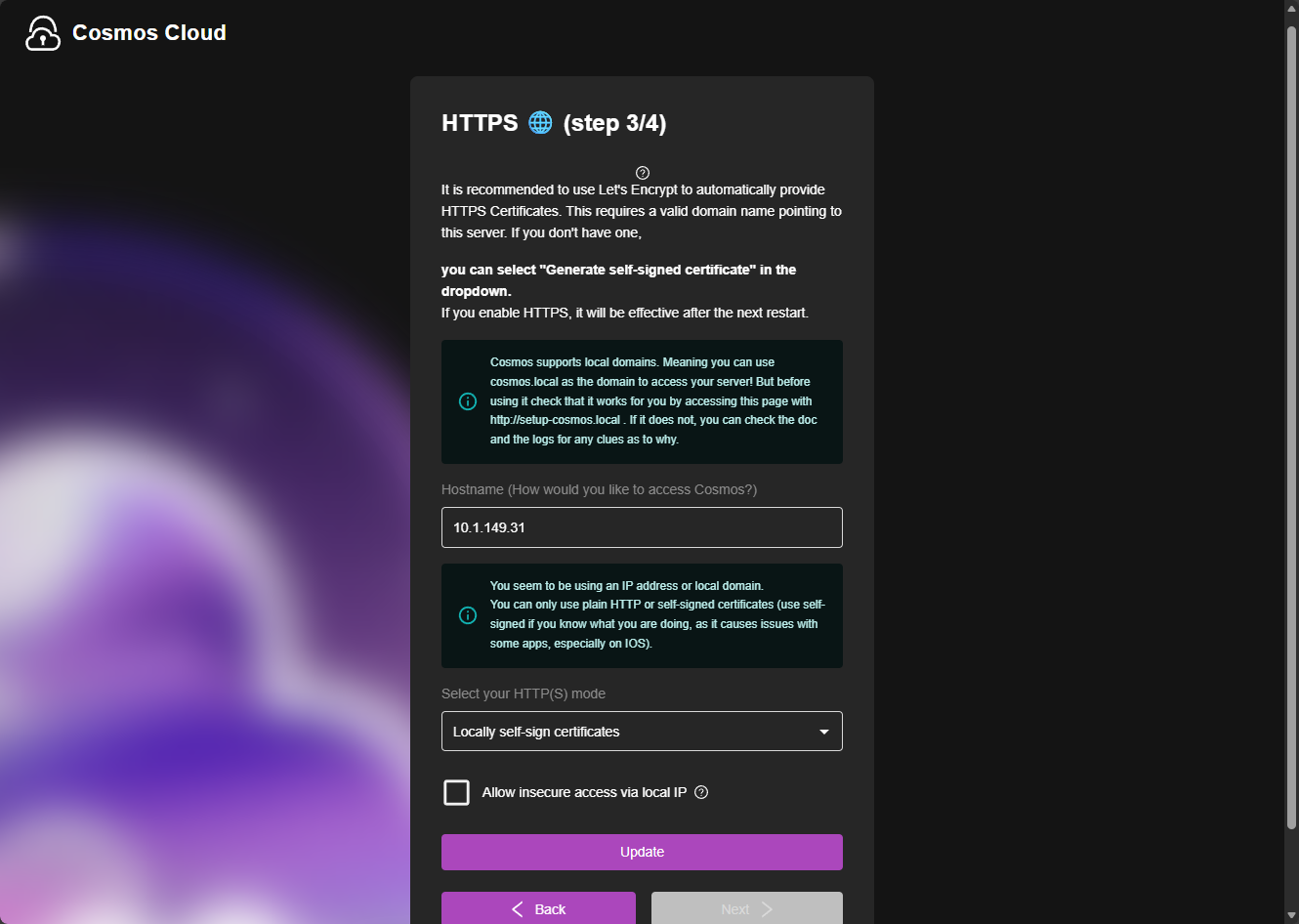Click the "Select your HTTP(S) mode" label
Viewport: 1299px width, 924px height.
click(x=524, y=693)
